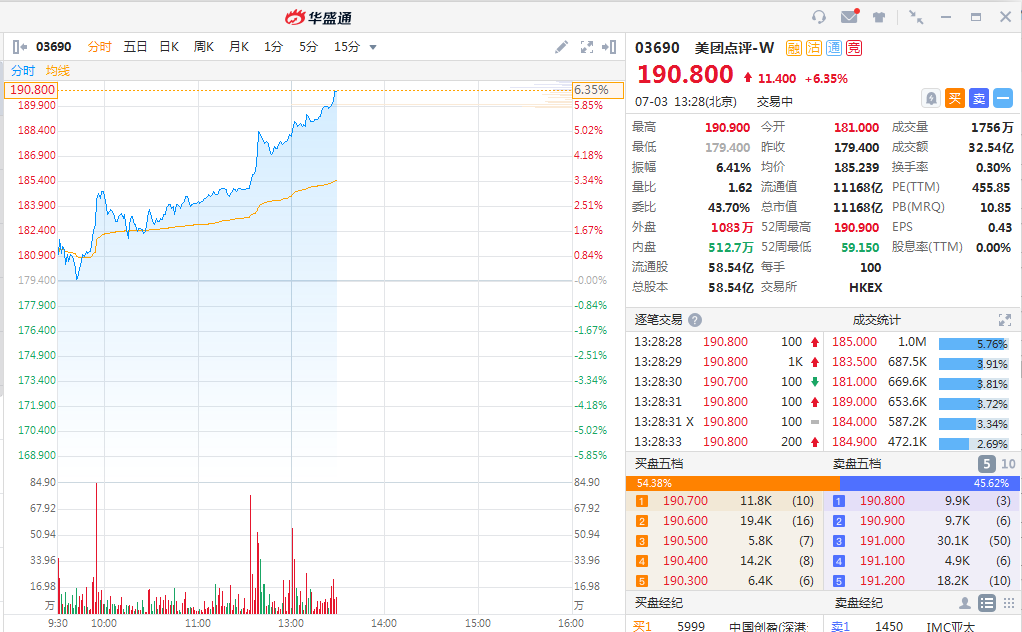Collapse the right quote panel
The height and width of the screenshot is (632, 1022).
[x=609, y=47]
